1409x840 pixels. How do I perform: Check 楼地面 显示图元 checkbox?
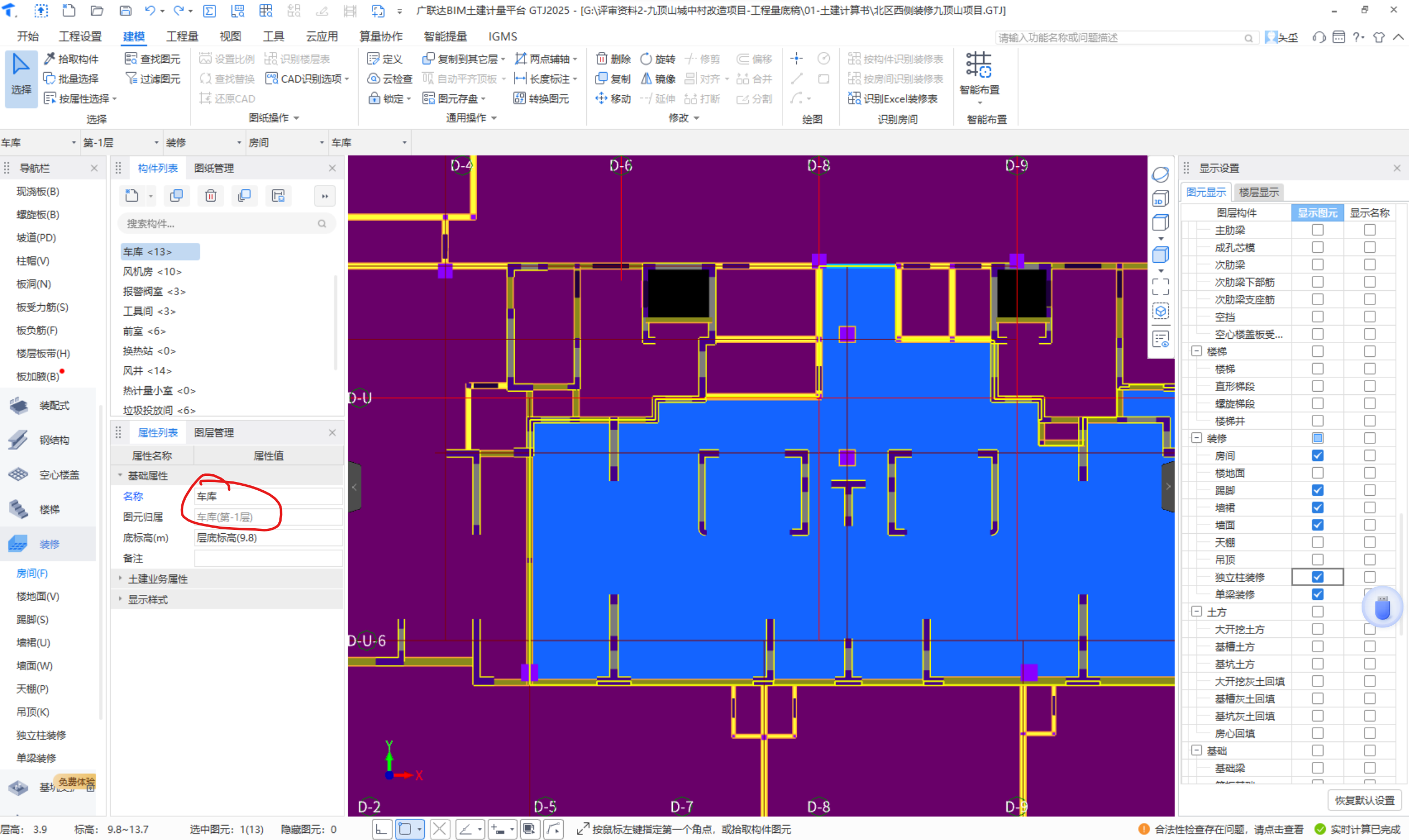[1318, 473]
